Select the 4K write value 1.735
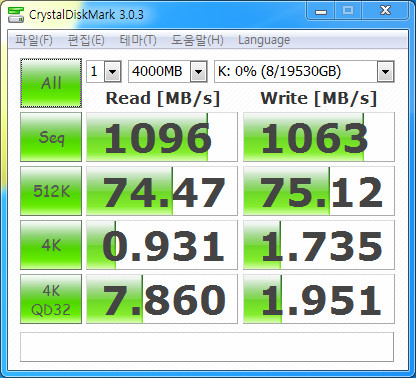 (319, 245)
